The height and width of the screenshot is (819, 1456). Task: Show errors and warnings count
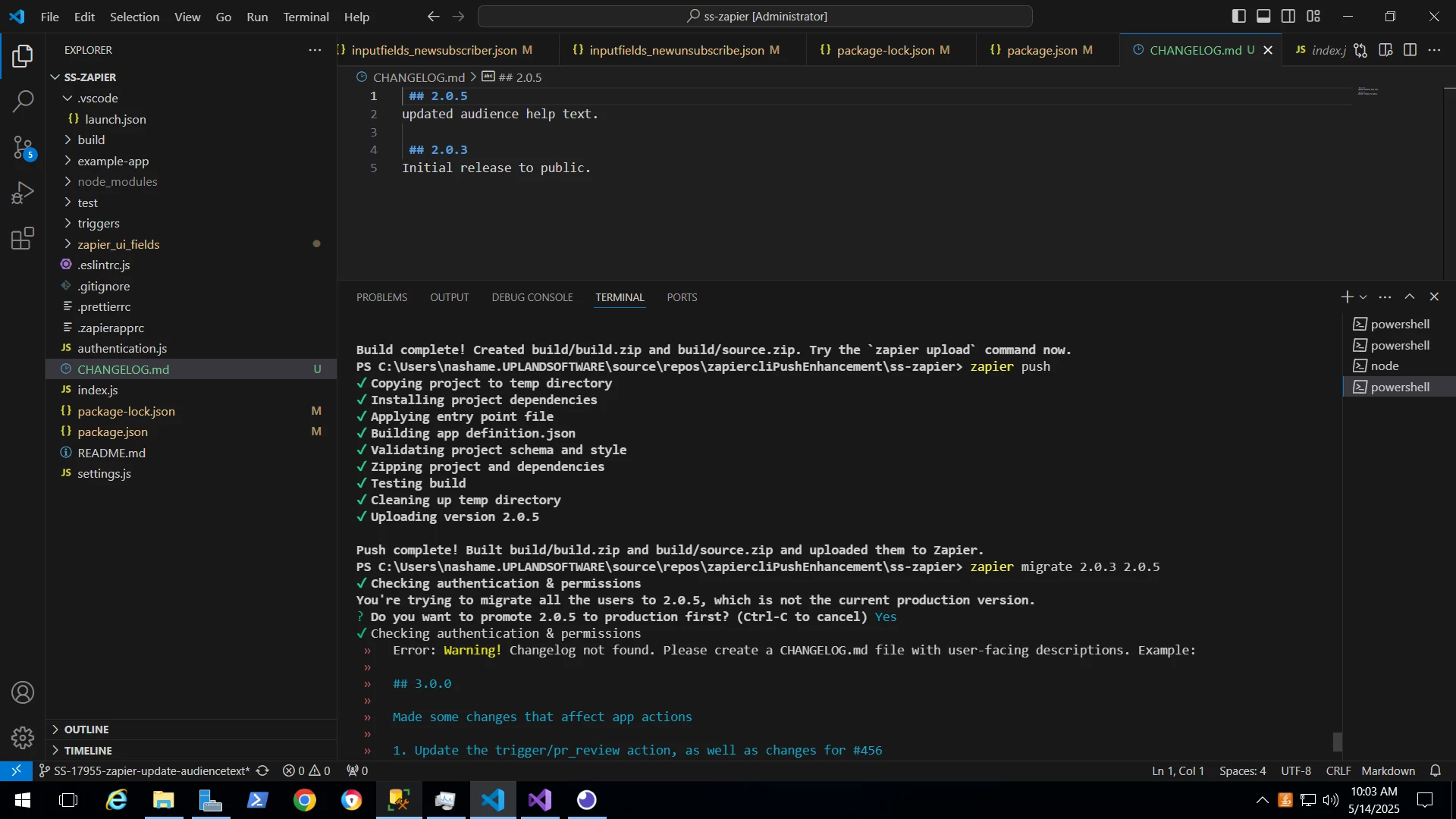306,771
